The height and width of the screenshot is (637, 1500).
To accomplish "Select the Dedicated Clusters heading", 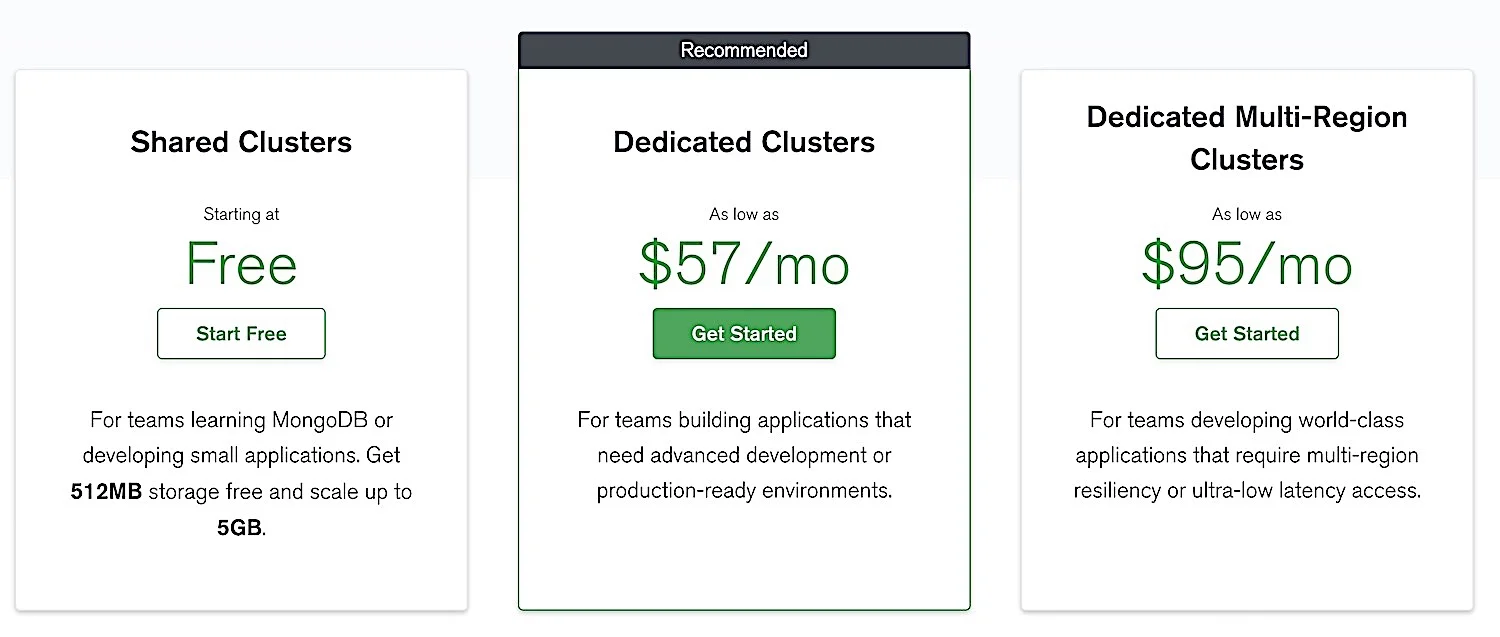I will click(744, 142).
